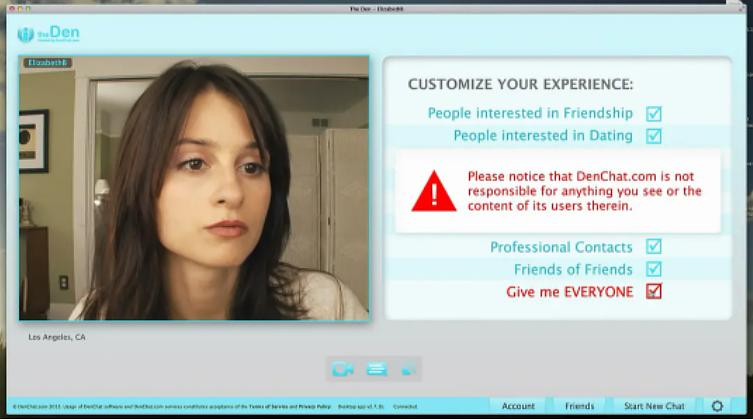This screenshot has height=420, width=753.
Task: Open settings with the gear icon
Action: coord(716,406)
